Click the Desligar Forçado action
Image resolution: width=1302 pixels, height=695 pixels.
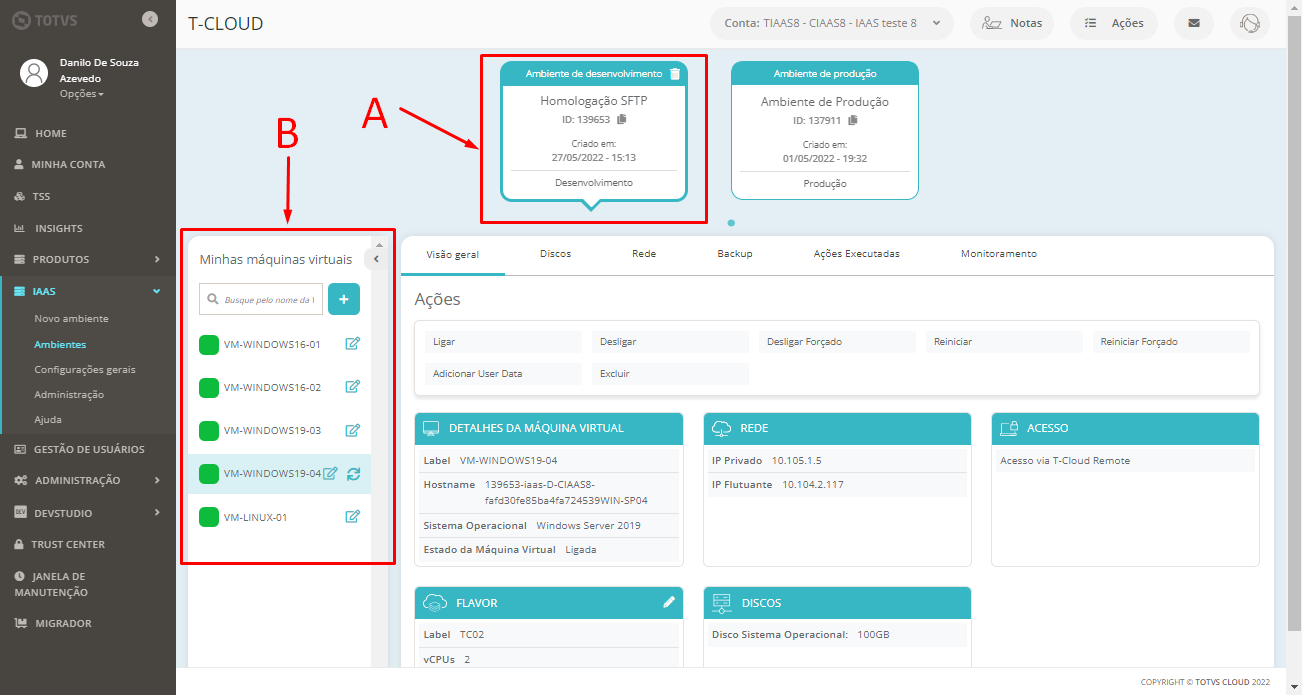(x=837, y=342)
